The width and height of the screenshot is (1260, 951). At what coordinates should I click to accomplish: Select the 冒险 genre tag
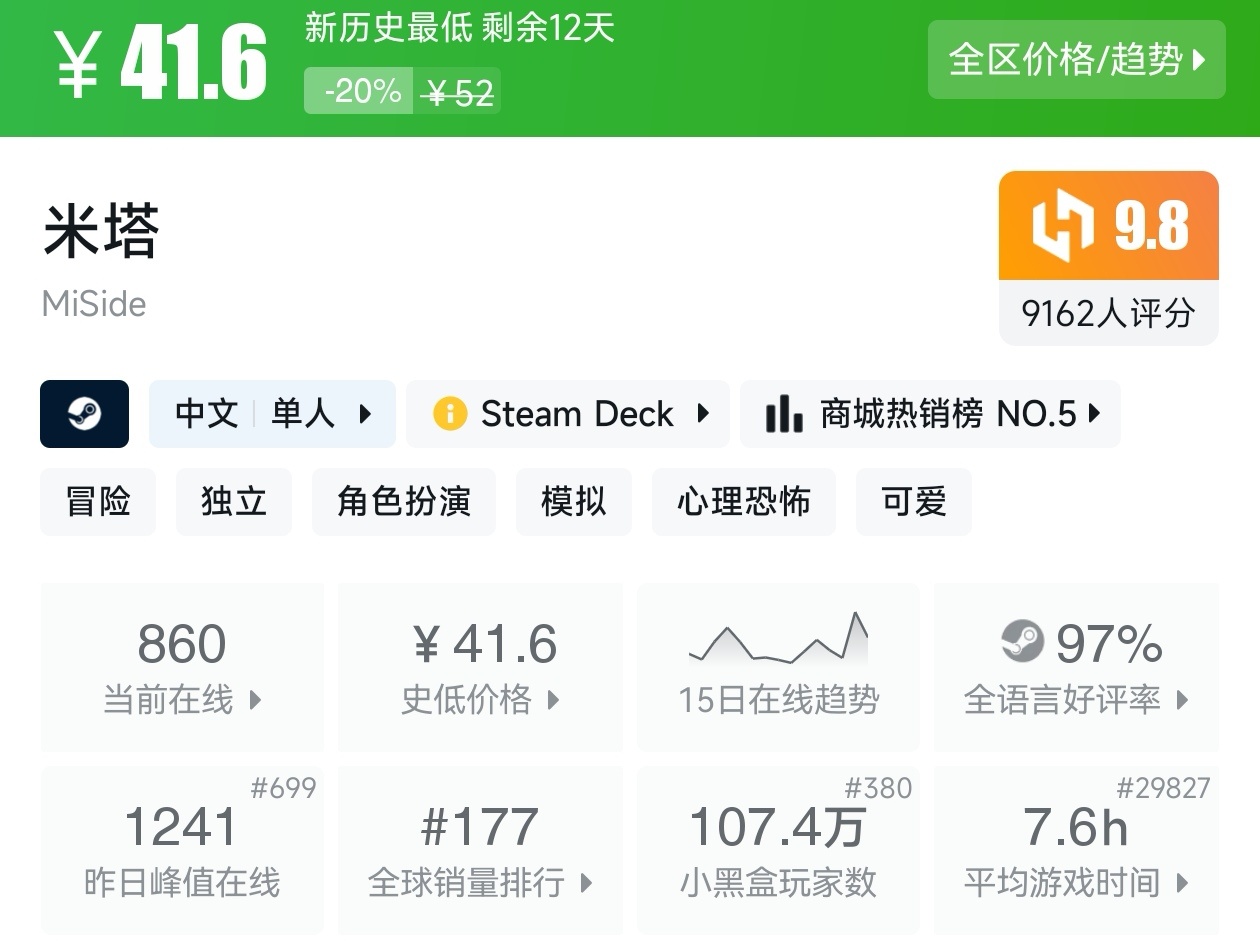[x=98, y=502]
